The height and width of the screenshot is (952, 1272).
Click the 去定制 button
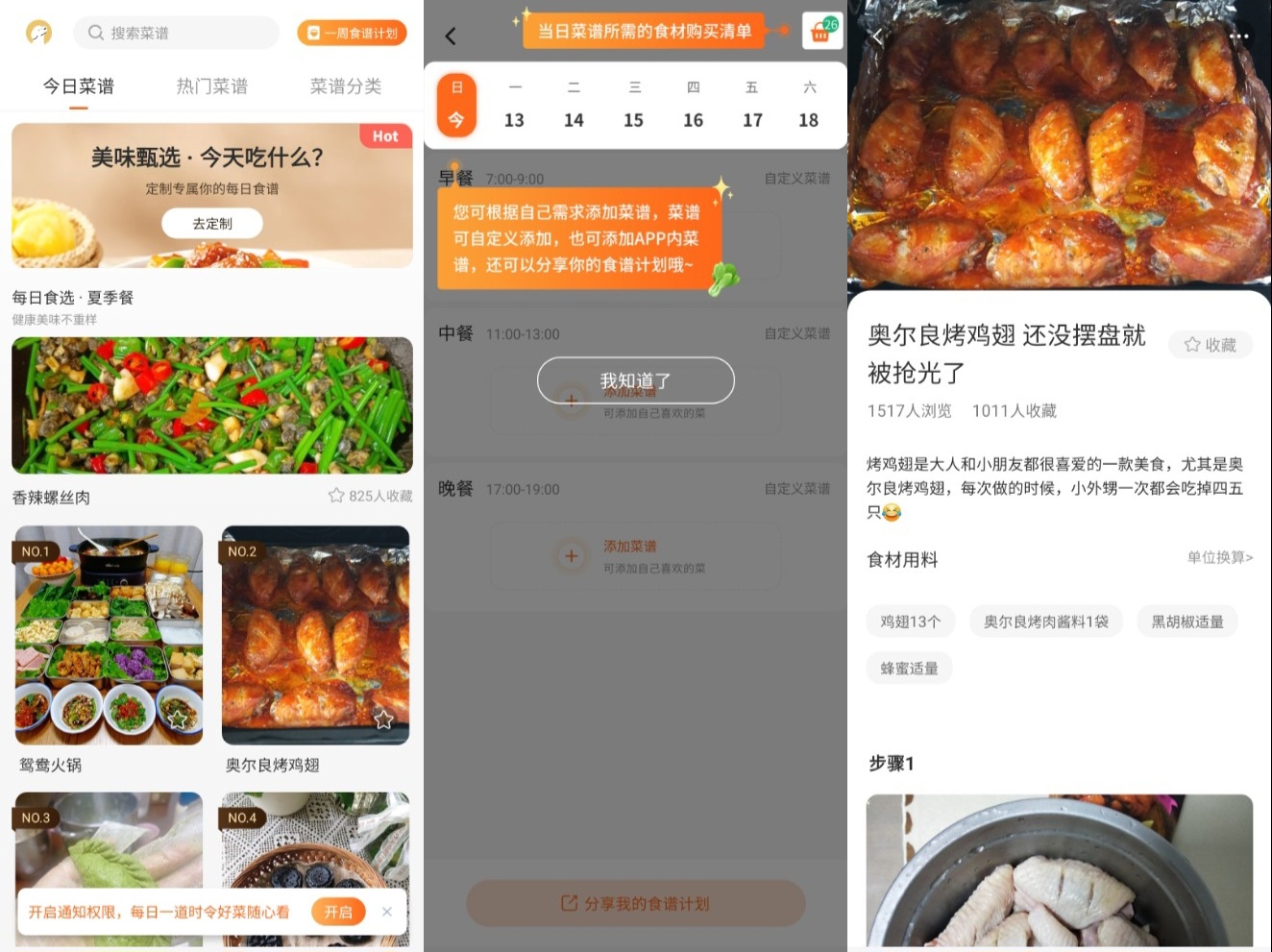coord(212,223)
